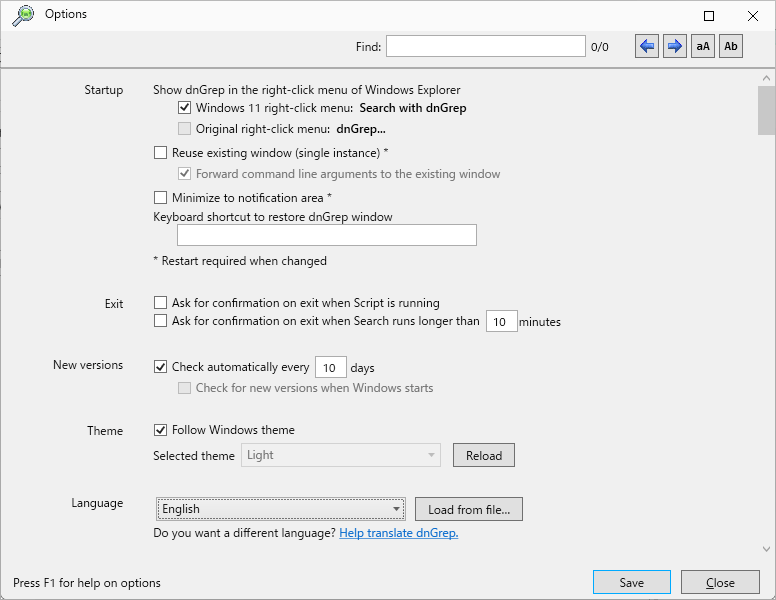
Task: Click the New versions section label
Action: click(88, 365)
